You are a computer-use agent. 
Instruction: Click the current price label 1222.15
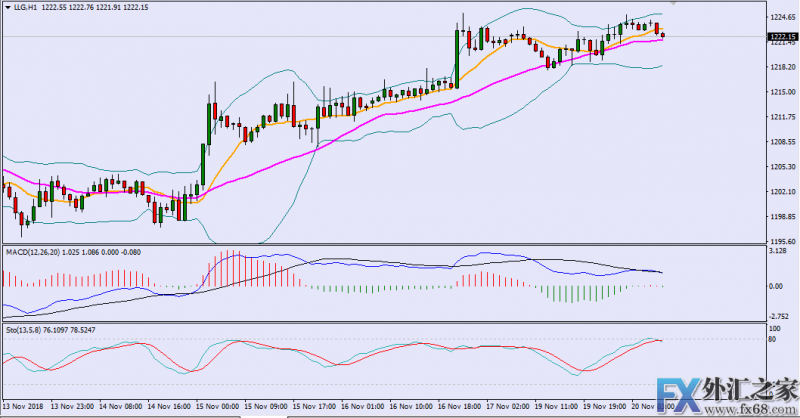(782, 37)
